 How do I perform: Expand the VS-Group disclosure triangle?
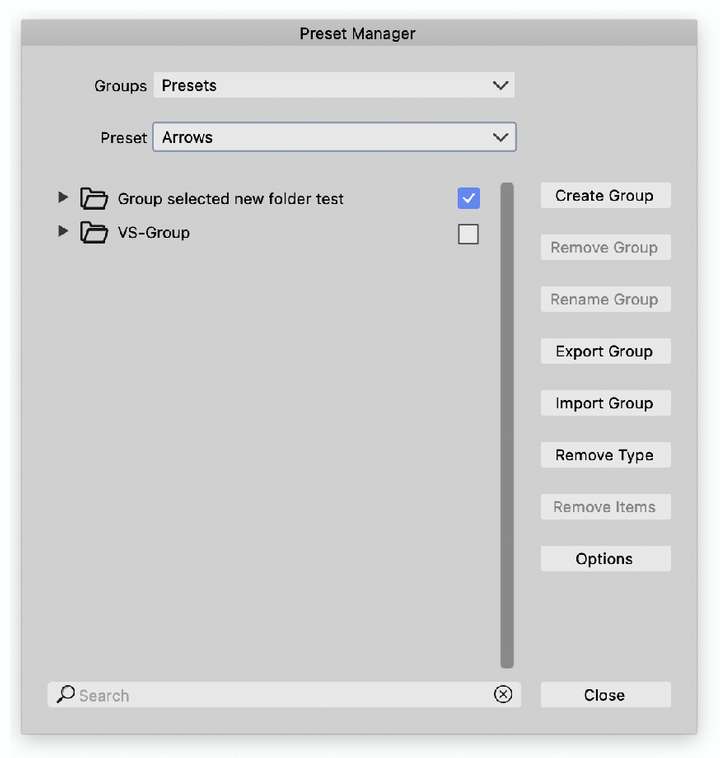click(62, 231)
